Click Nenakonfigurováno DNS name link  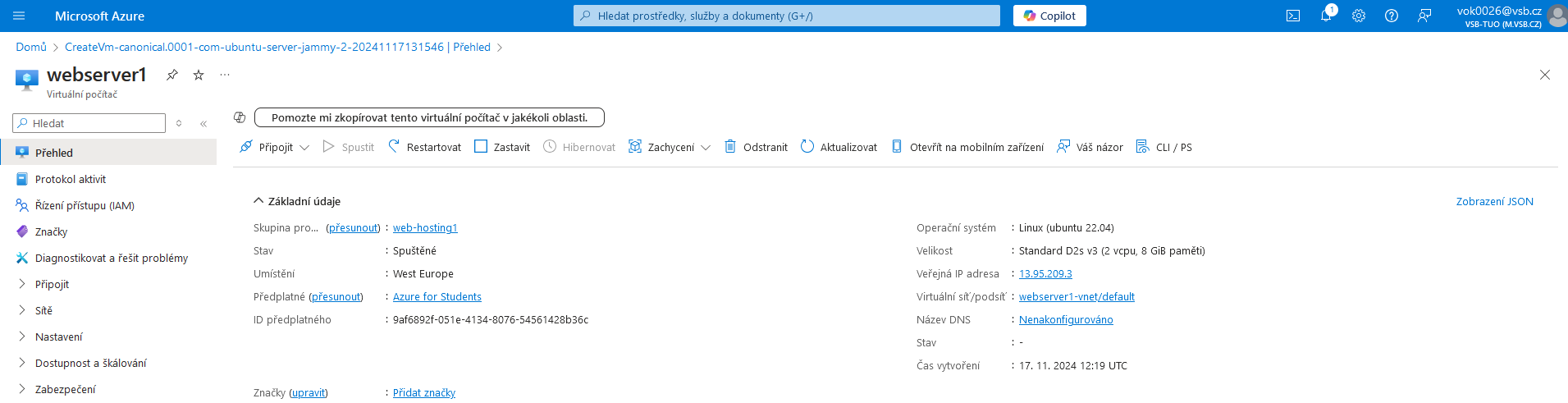[x=1066, y=319]
